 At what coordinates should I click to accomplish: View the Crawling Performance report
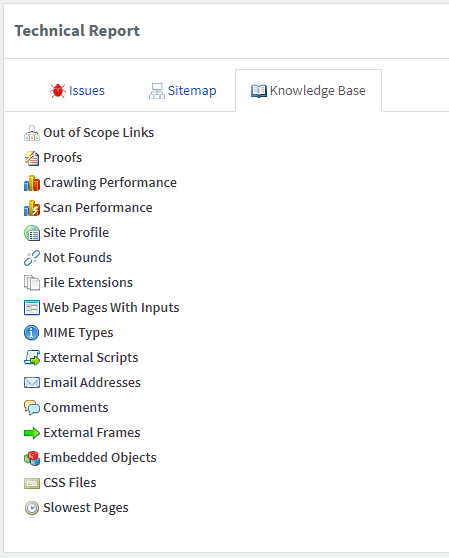point(110,183)
